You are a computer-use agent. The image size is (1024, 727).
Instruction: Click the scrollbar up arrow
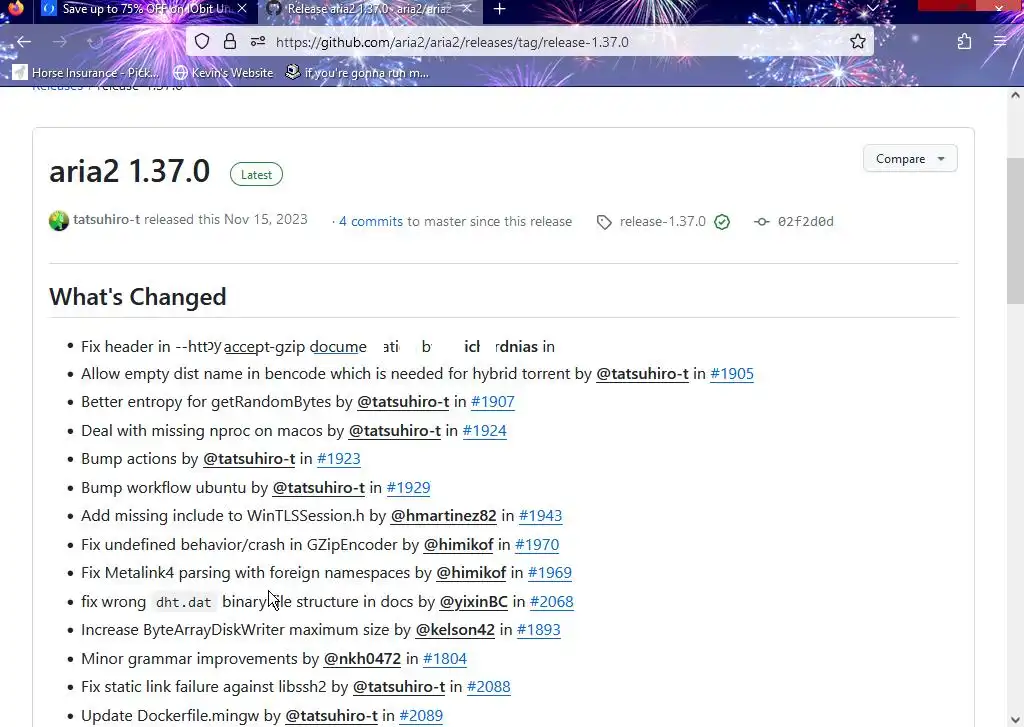point(1015,95)
